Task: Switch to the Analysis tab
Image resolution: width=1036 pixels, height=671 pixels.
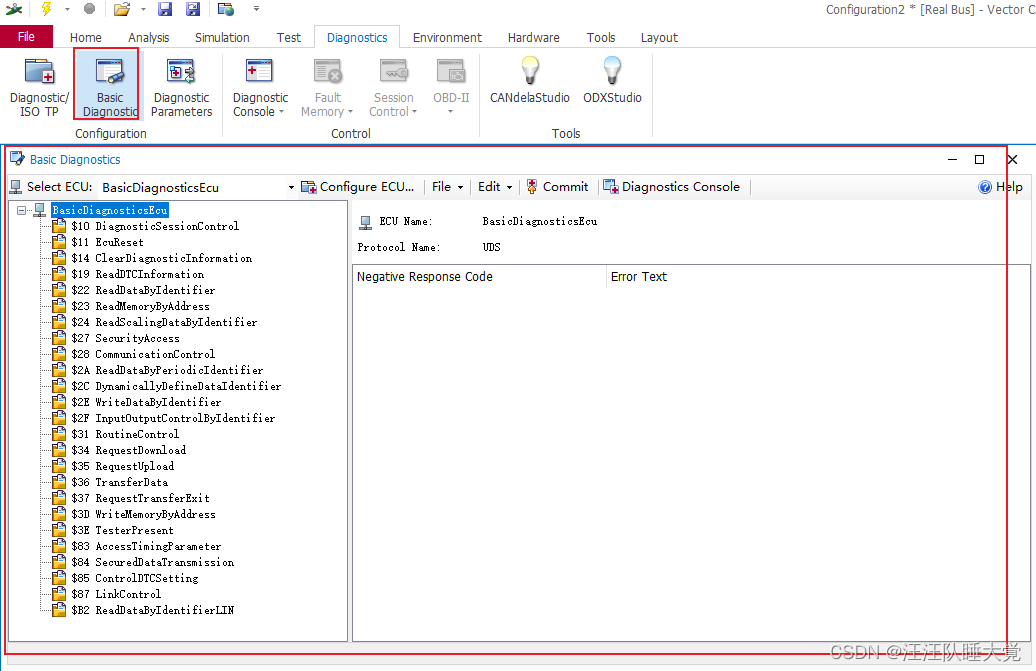Action: pos(149,38)
